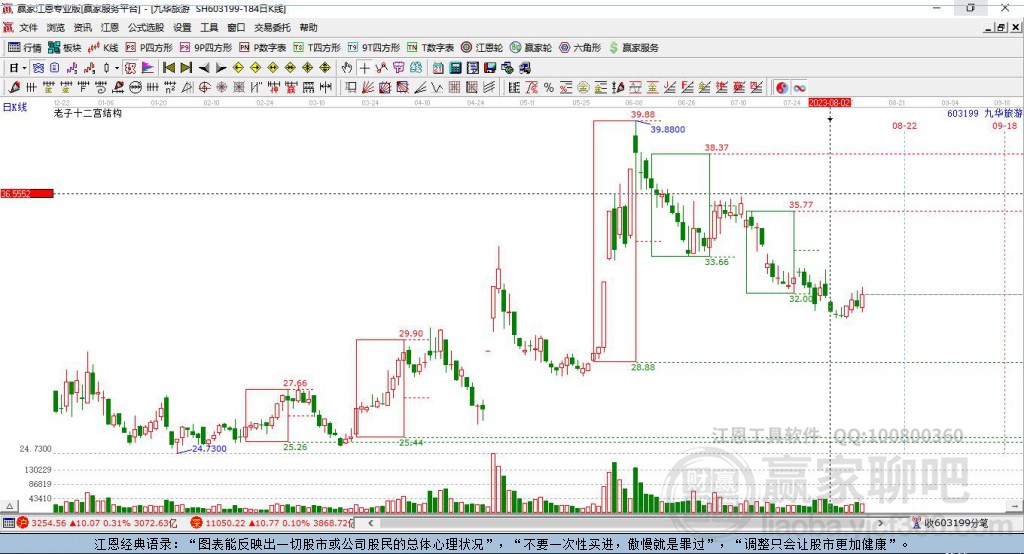This screenshot has height=554, width=1024.
Task: Open the 9P四方形 tool
Action: point(206,48)
